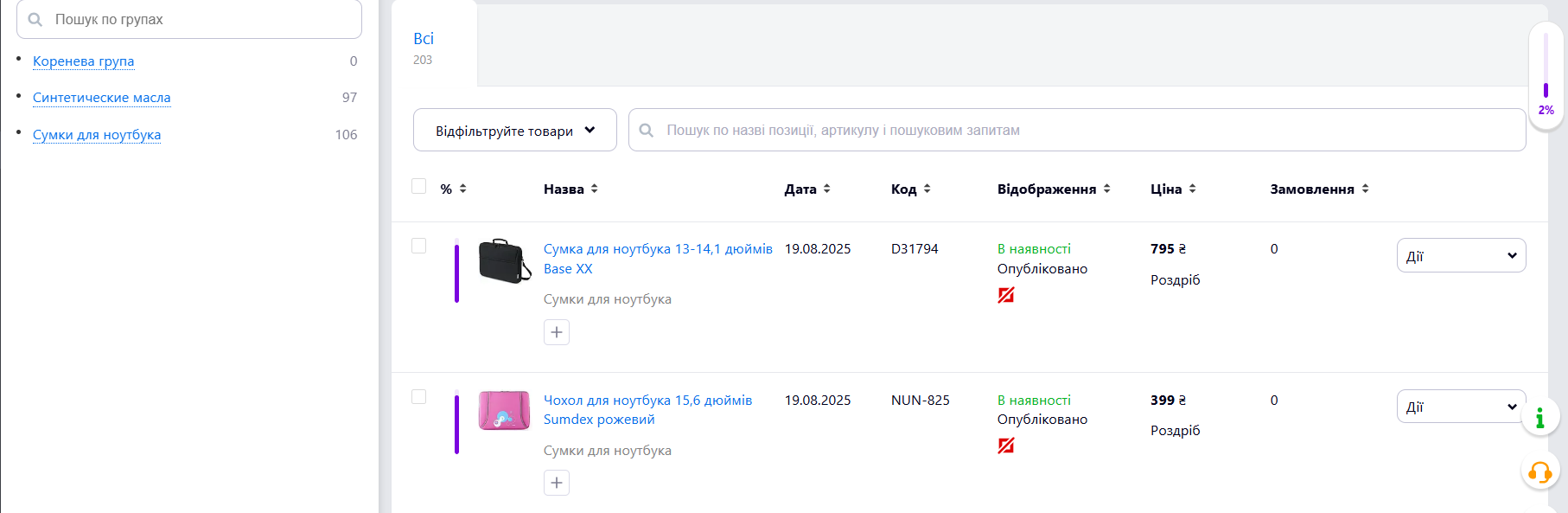
Task: Click Опубліковано status for D31794
Action: tap(1042, 269)
